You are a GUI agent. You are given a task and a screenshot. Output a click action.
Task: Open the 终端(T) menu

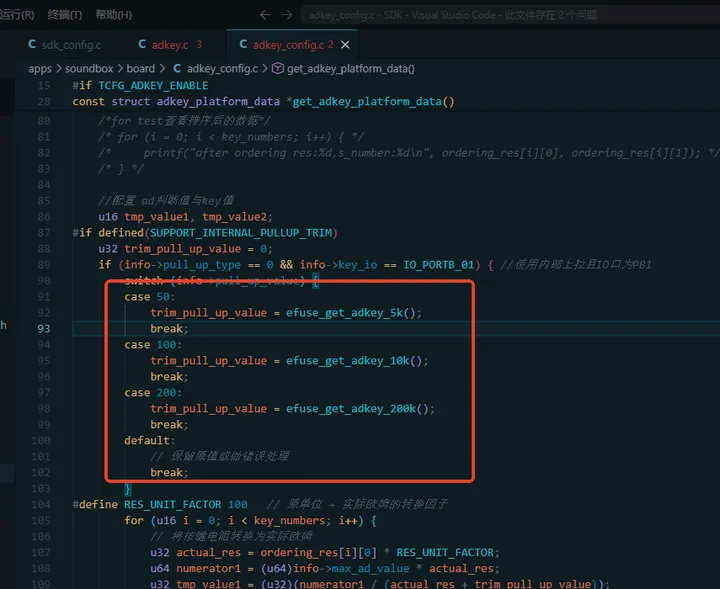65,15
